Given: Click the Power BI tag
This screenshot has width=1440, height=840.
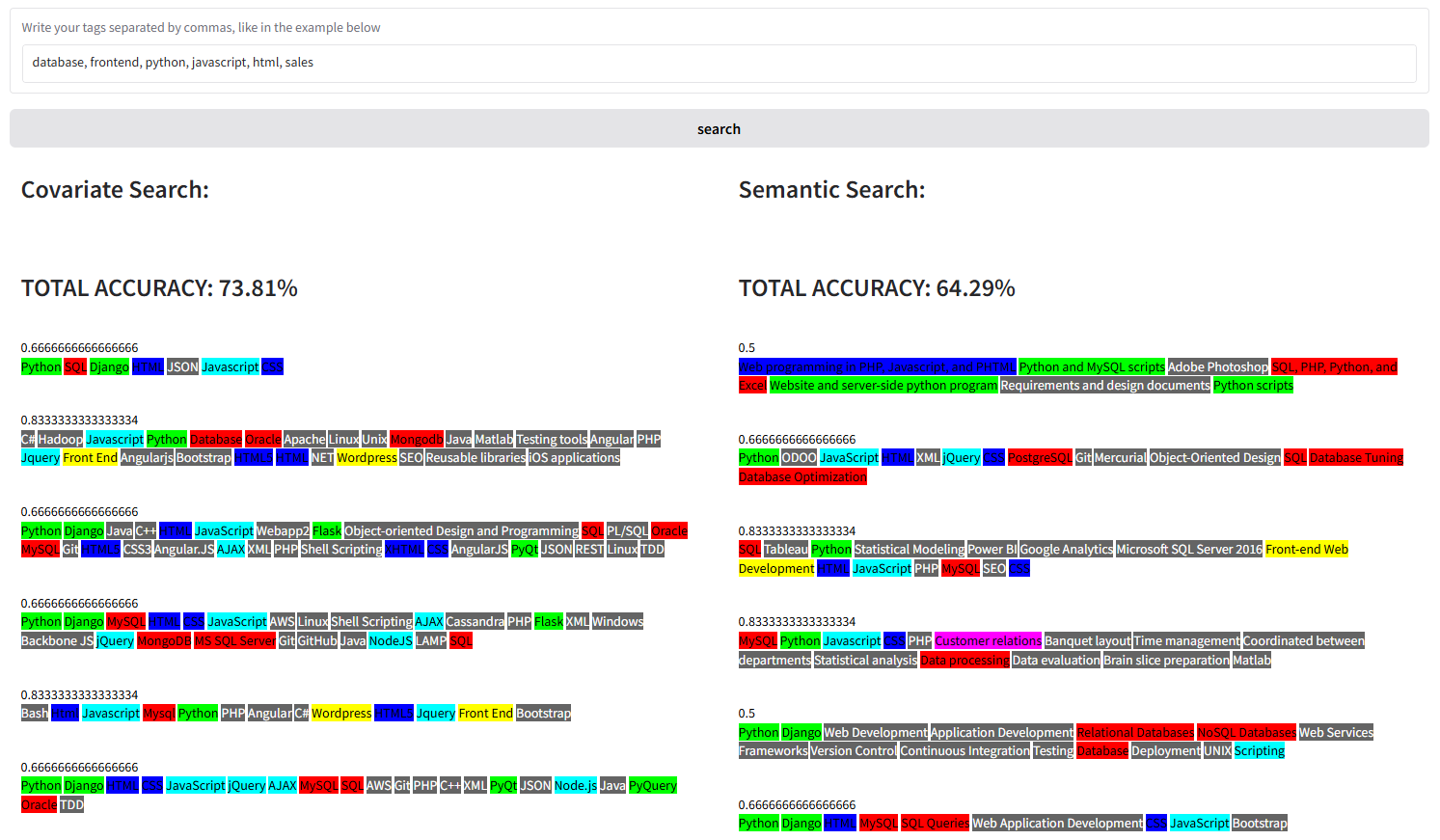Looking at the screenshot, I should [992, 550].
